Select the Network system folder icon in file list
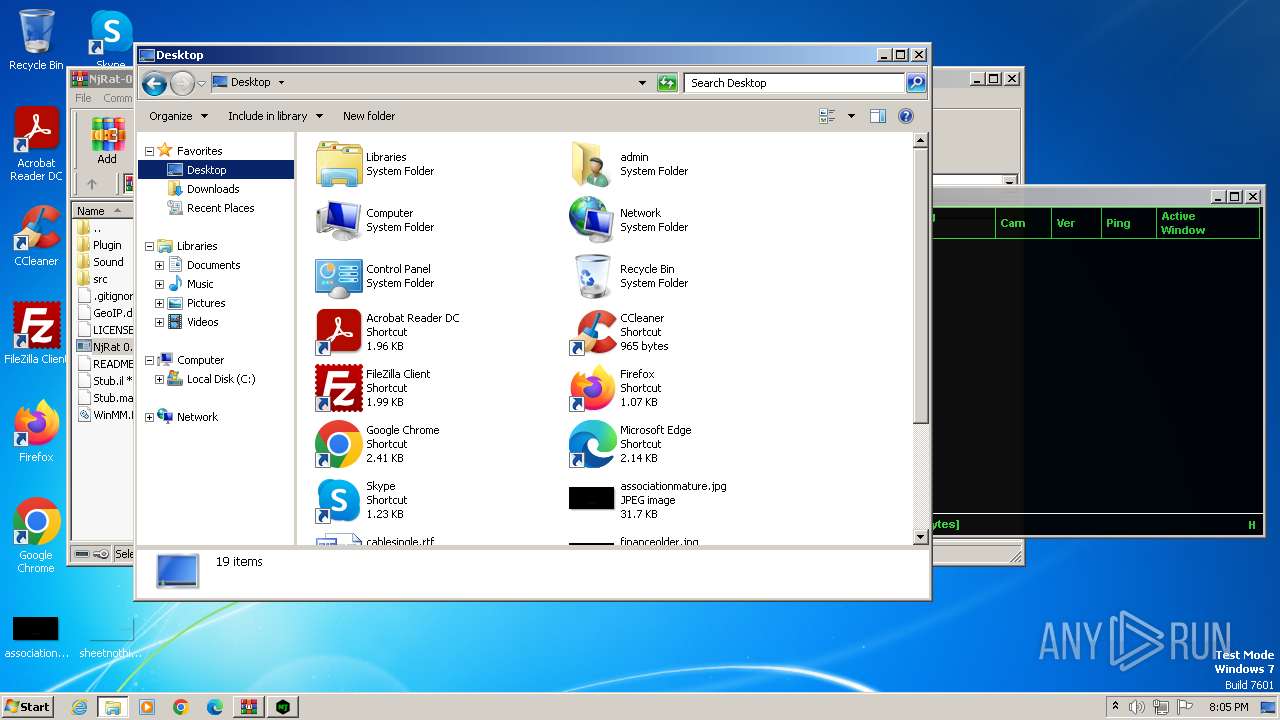 pos(592,220)
